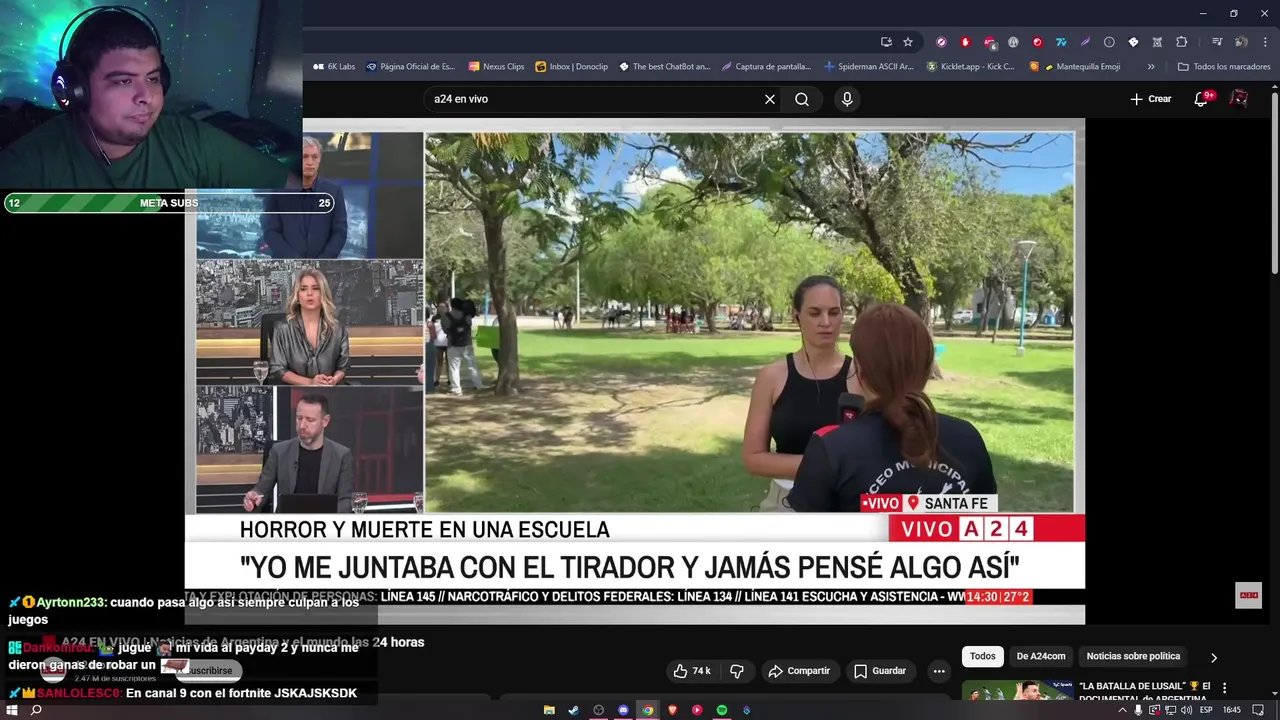Click the microphone tray icon
The image size is (1280, 720).
(1138, 710)
